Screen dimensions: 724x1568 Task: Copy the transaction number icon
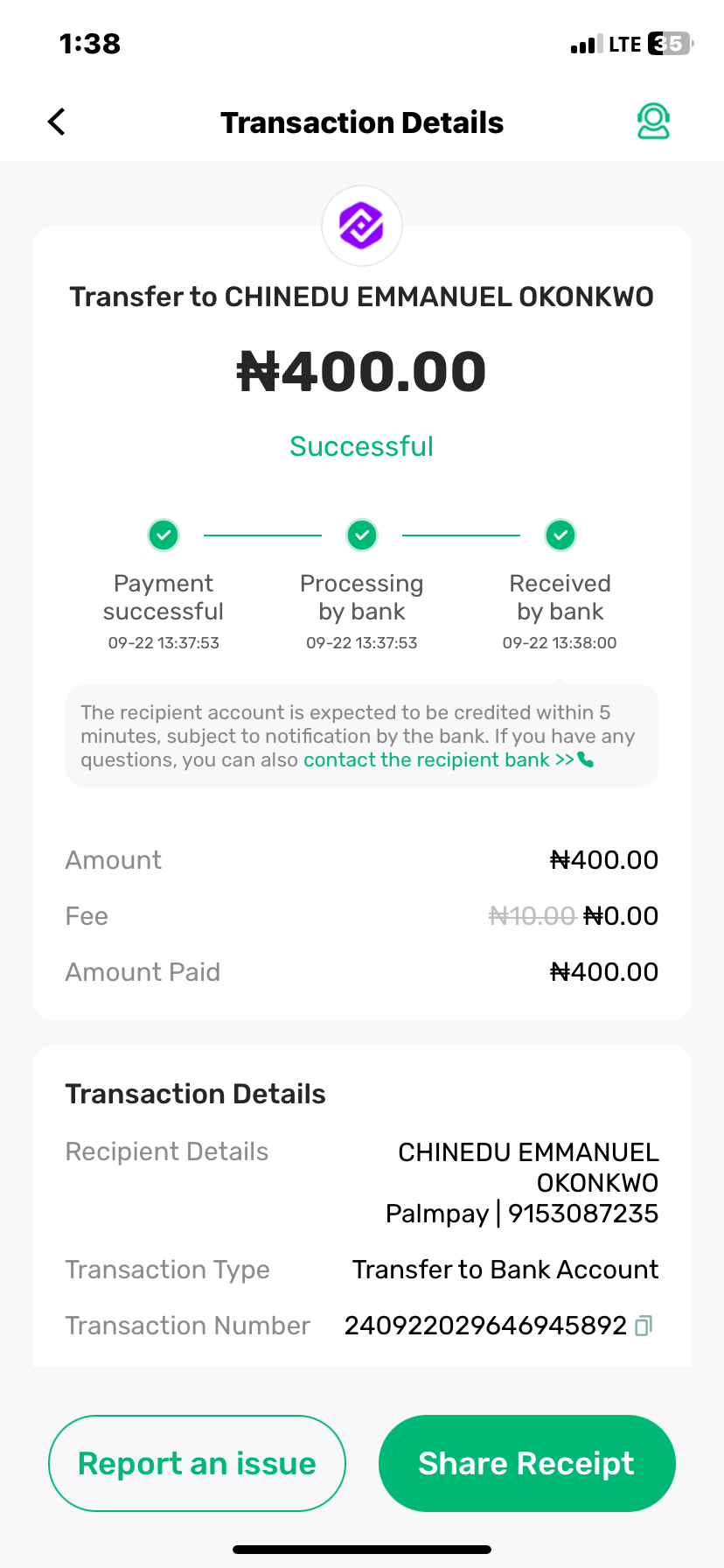tap(644, 1326)
